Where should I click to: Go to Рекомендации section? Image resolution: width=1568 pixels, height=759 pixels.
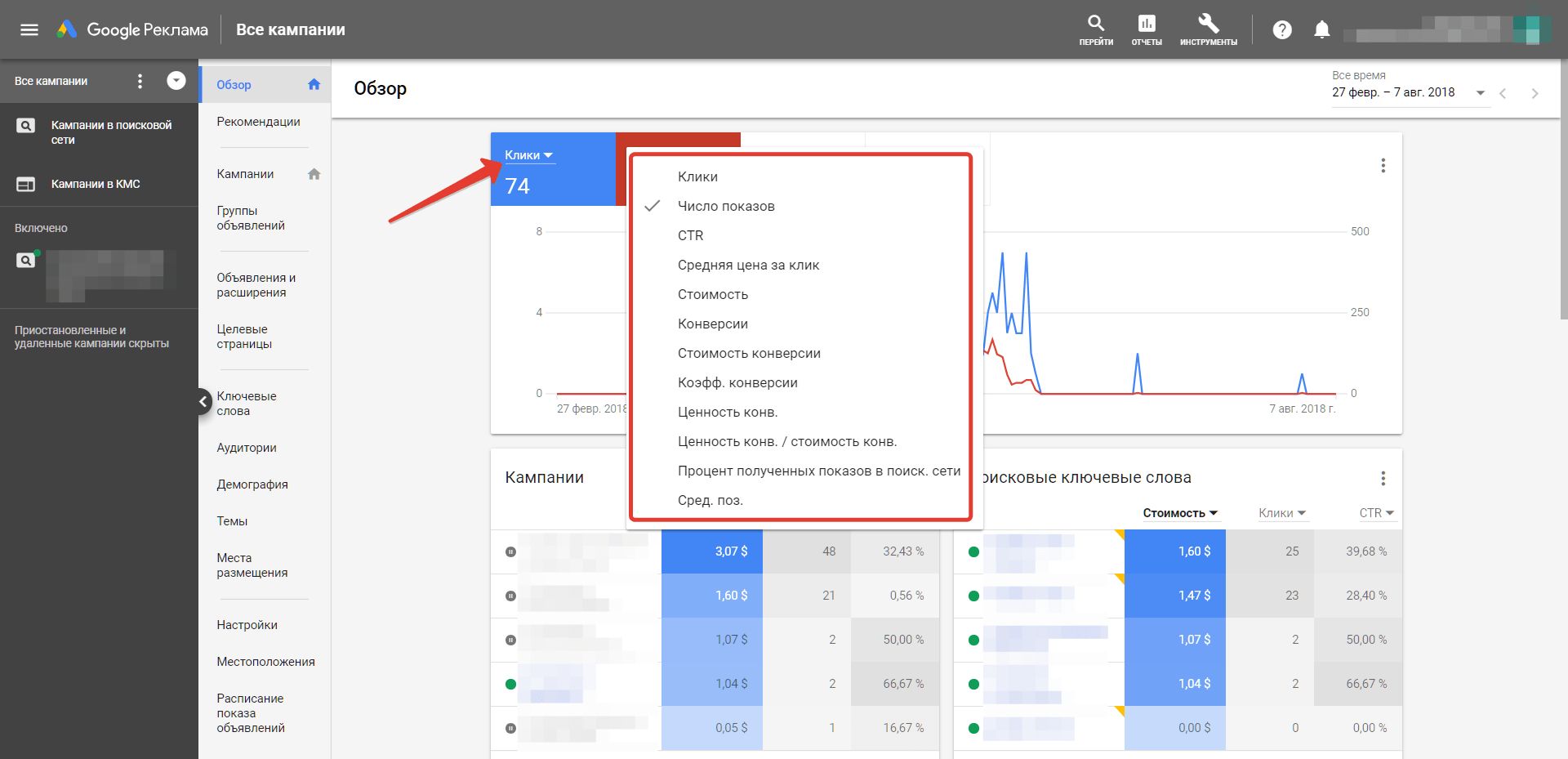click(x=258, y=122)
